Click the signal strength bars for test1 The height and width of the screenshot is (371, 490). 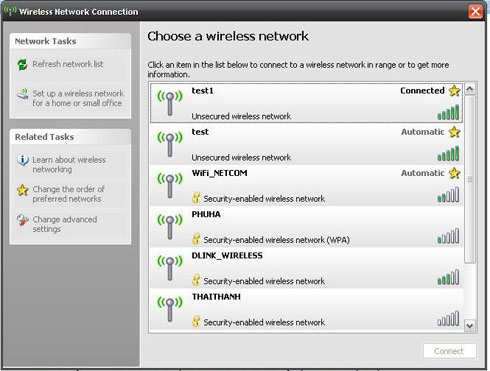pos(448,112)
